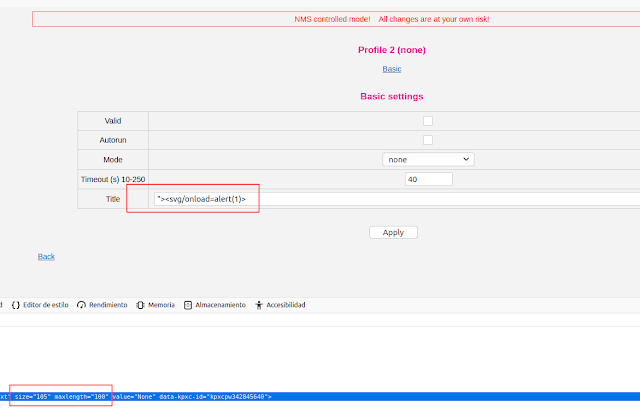This screenshot has width=640, height=408.
Task: Click the Title row label
Action: 113,199
